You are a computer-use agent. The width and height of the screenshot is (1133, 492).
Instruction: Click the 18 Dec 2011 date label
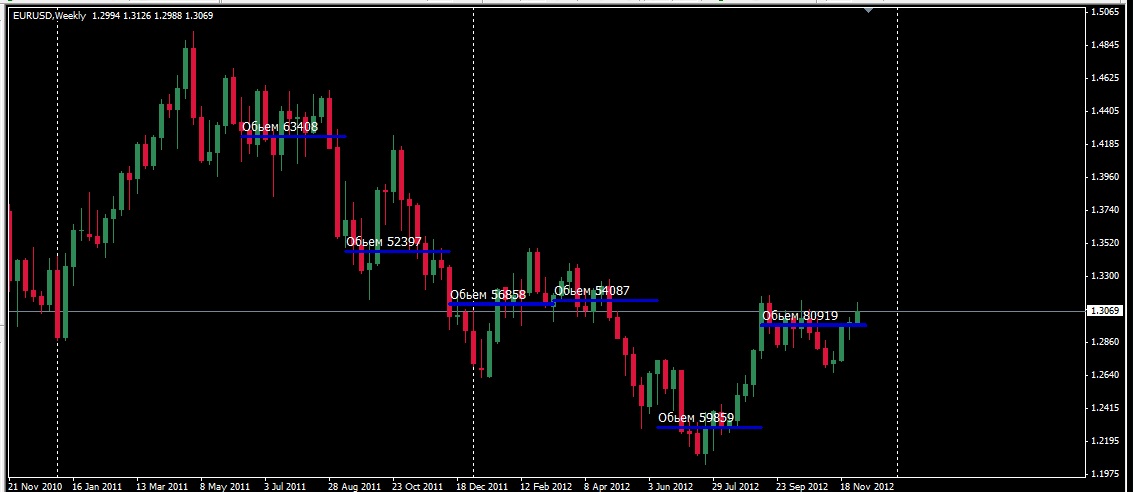tap(482, 486)
